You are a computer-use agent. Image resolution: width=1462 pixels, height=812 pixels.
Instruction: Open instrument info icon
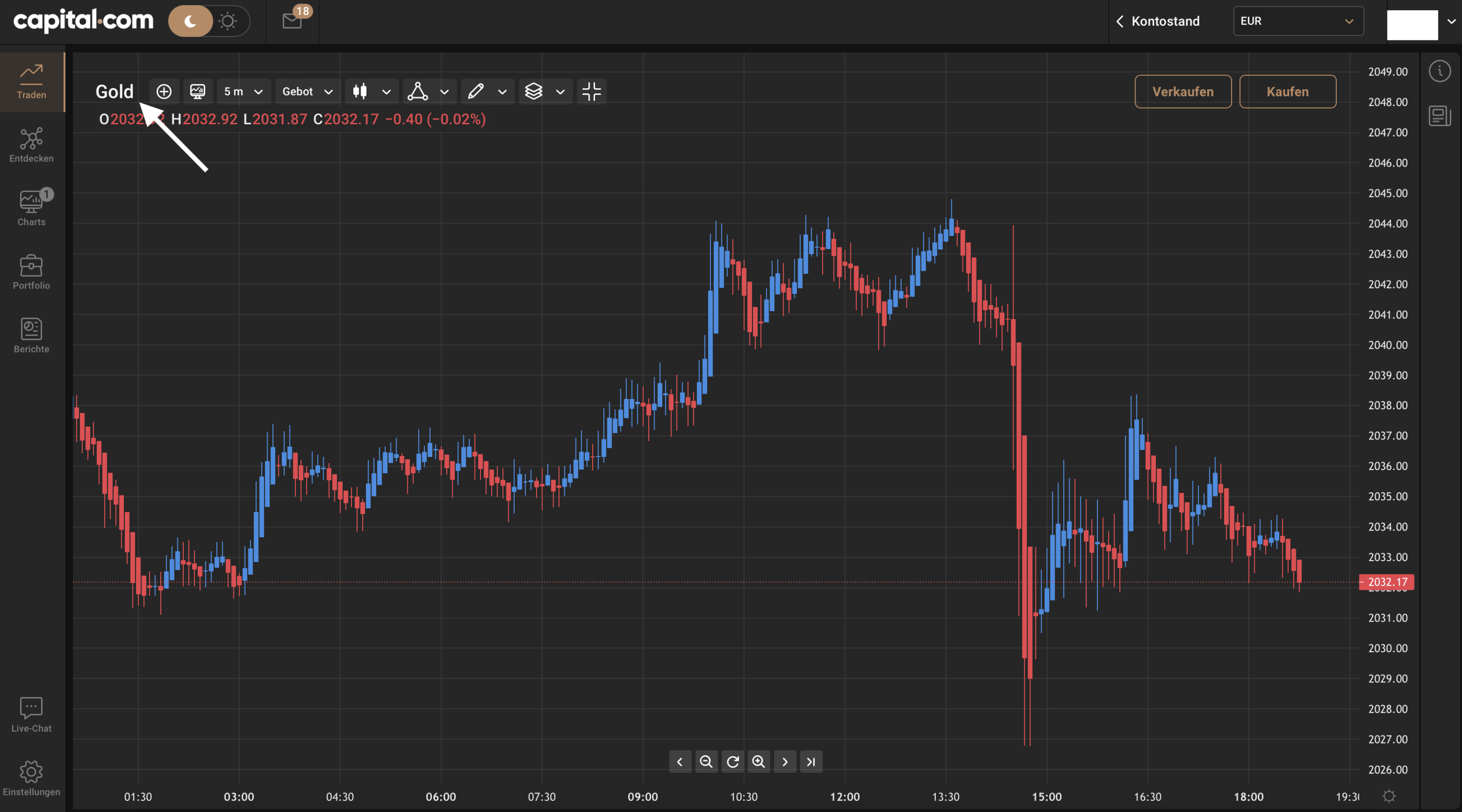[x=1440, y=72]
